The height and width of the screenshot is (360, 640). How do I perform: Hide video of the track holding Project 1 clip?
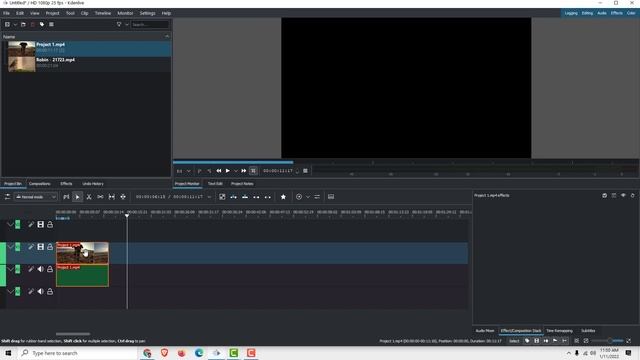[x=40, y=247]
